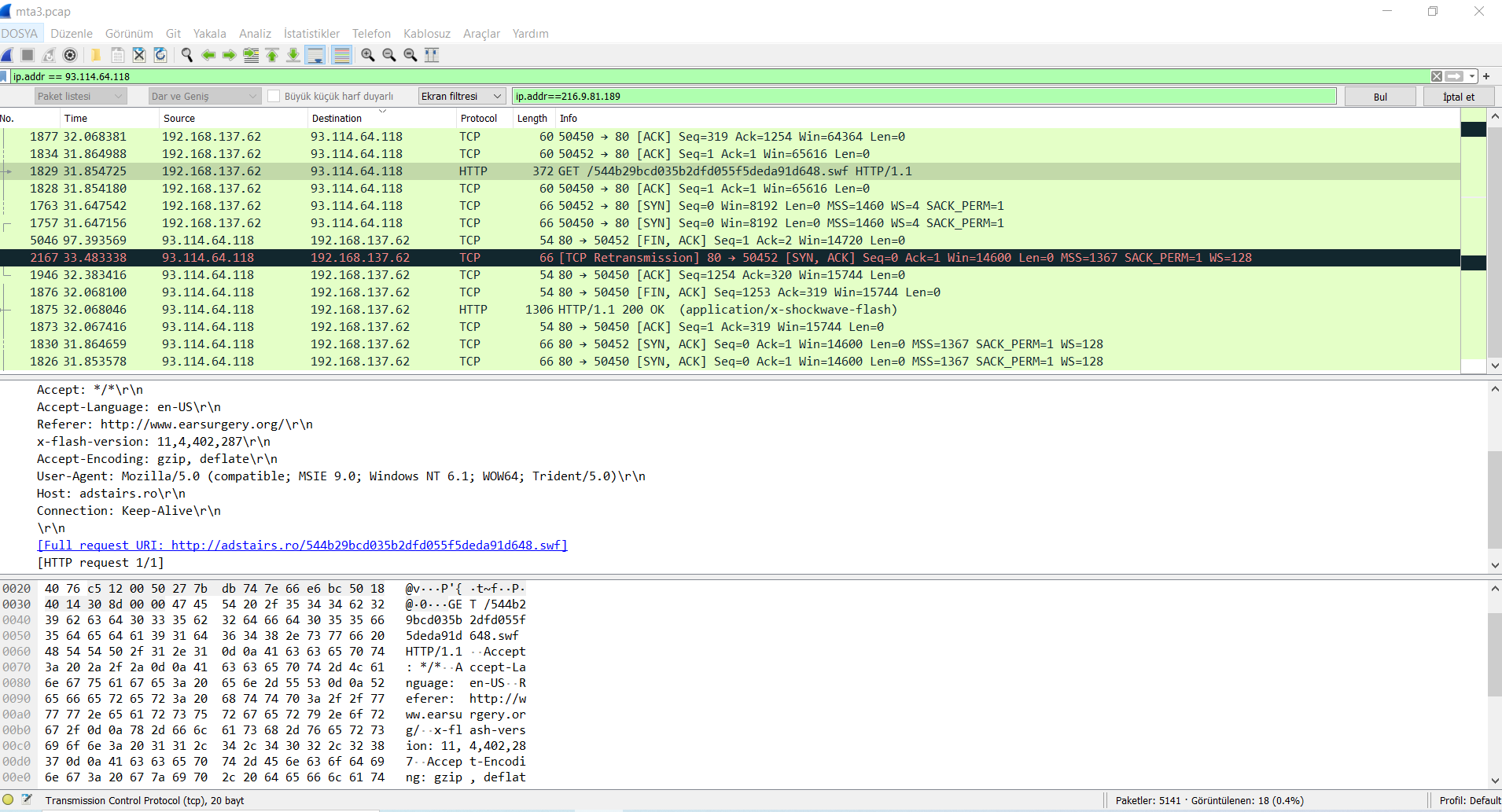Go back with the green left arrow

[x=208, y=55]
